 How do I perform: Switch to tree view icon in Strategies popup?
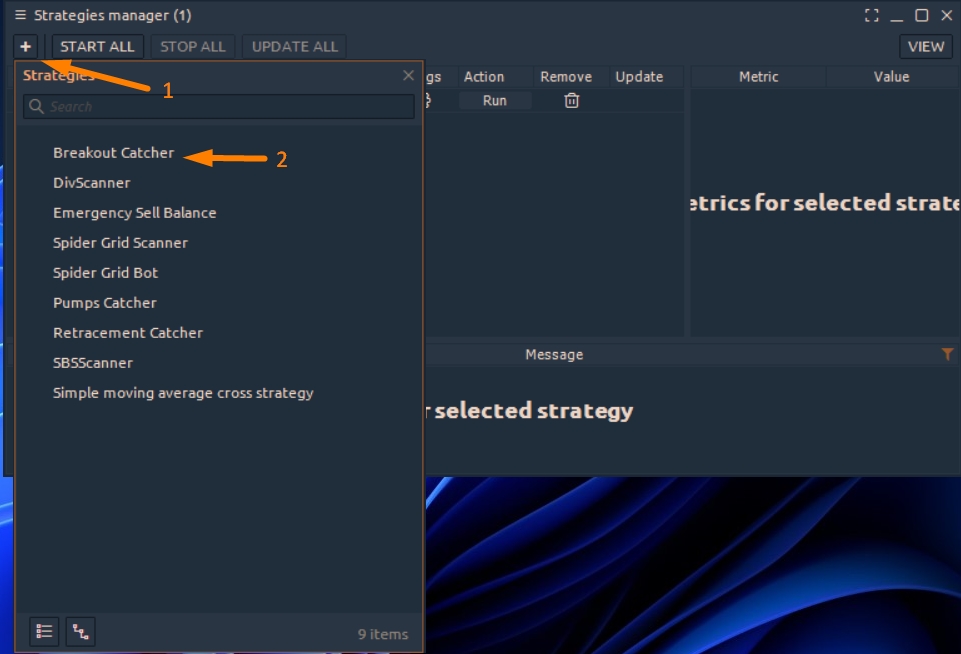[80, 631]
